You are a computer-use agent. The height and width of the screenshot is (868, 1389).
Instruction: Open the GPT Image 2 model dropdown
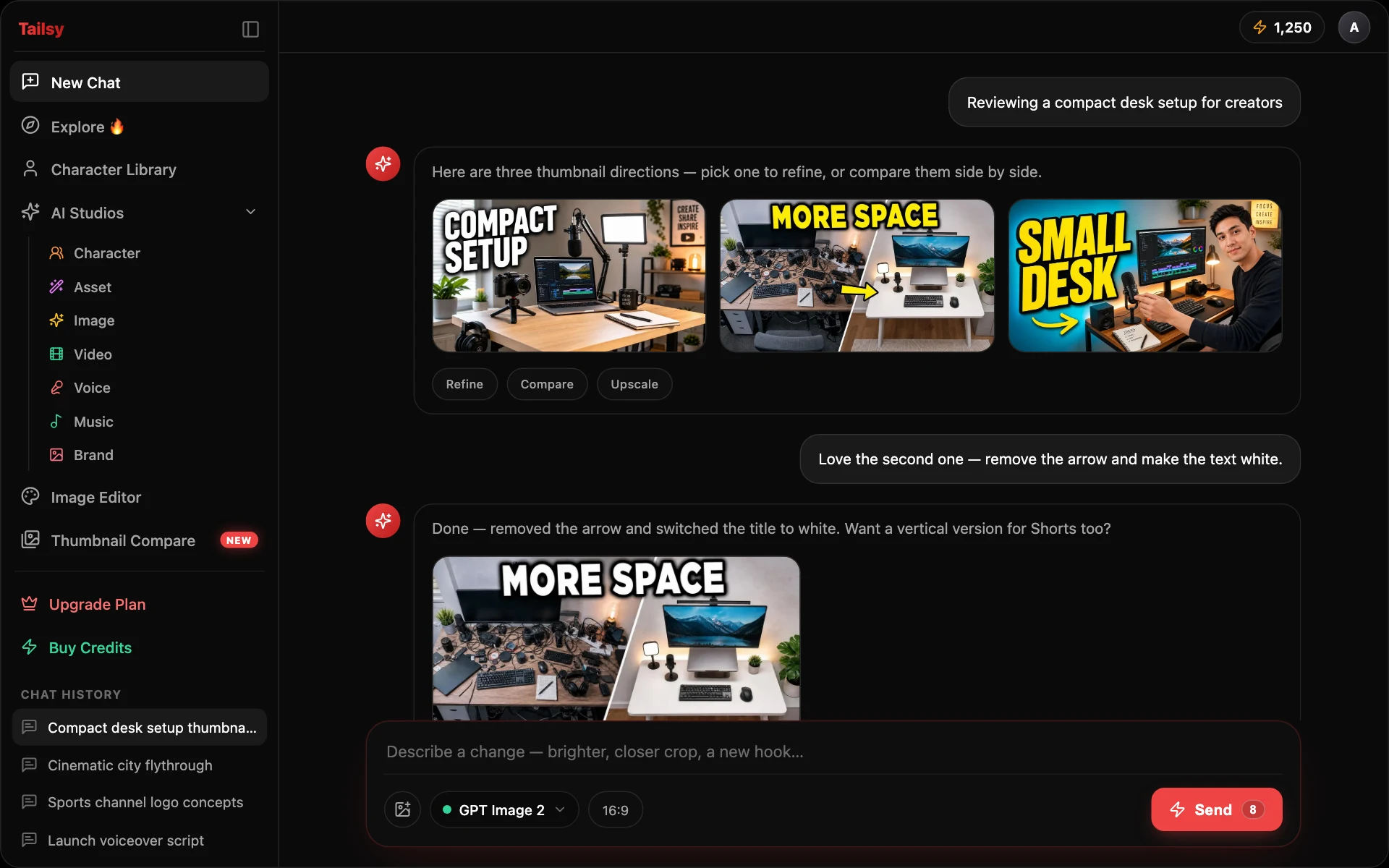tap(504, 809)
